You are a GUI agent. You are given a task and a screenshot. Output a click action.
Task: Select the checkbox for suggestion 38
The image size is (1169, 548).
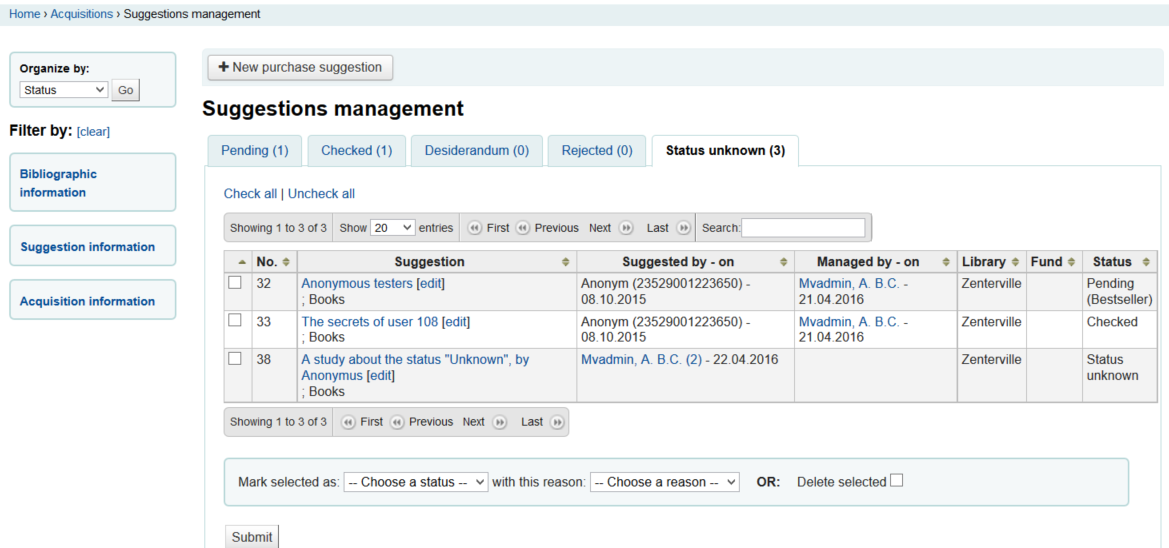(235, 359)
